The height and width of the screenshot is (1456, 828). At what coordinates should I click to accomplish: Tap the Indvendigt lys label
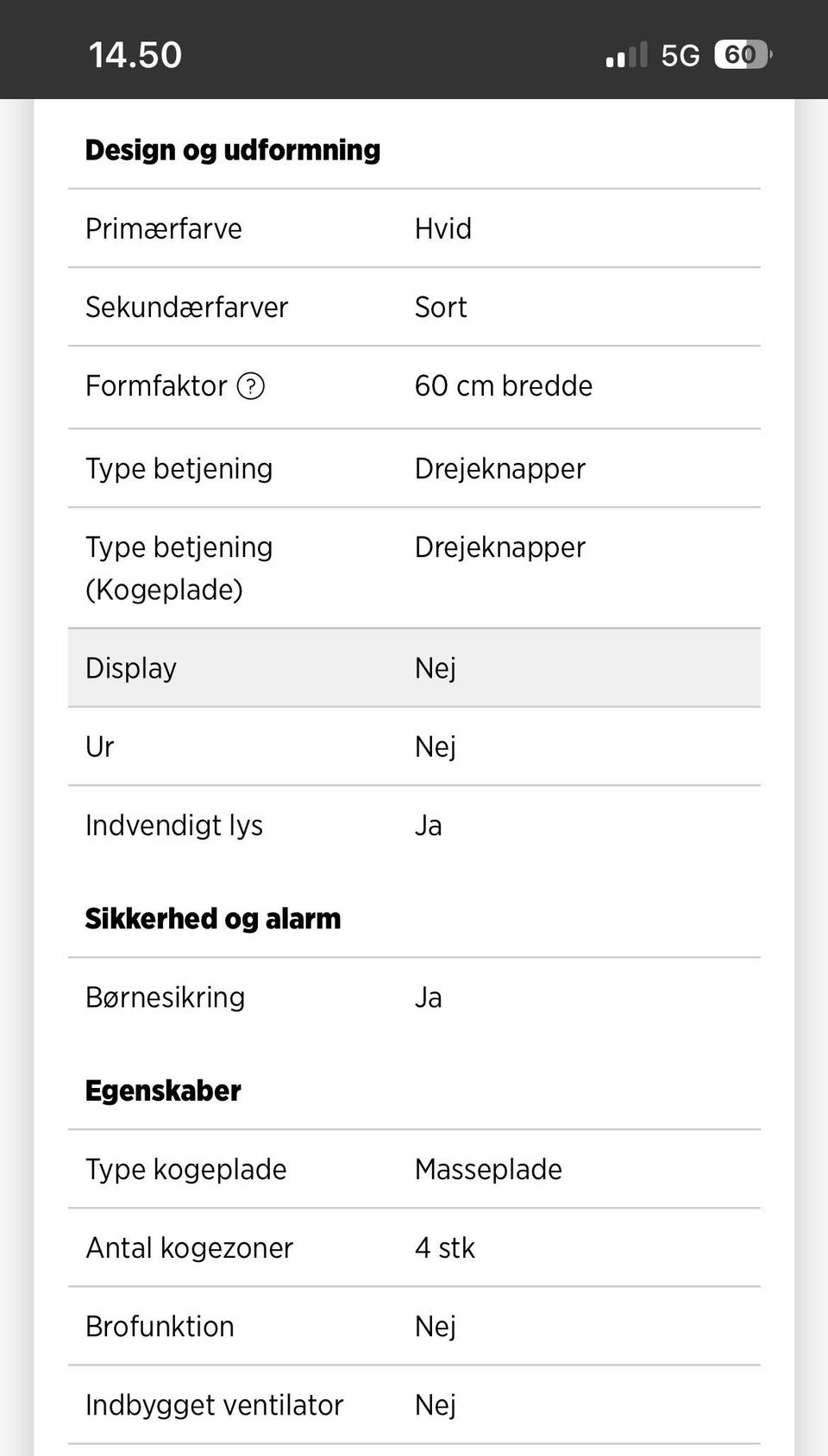click(x=173, y=826)
